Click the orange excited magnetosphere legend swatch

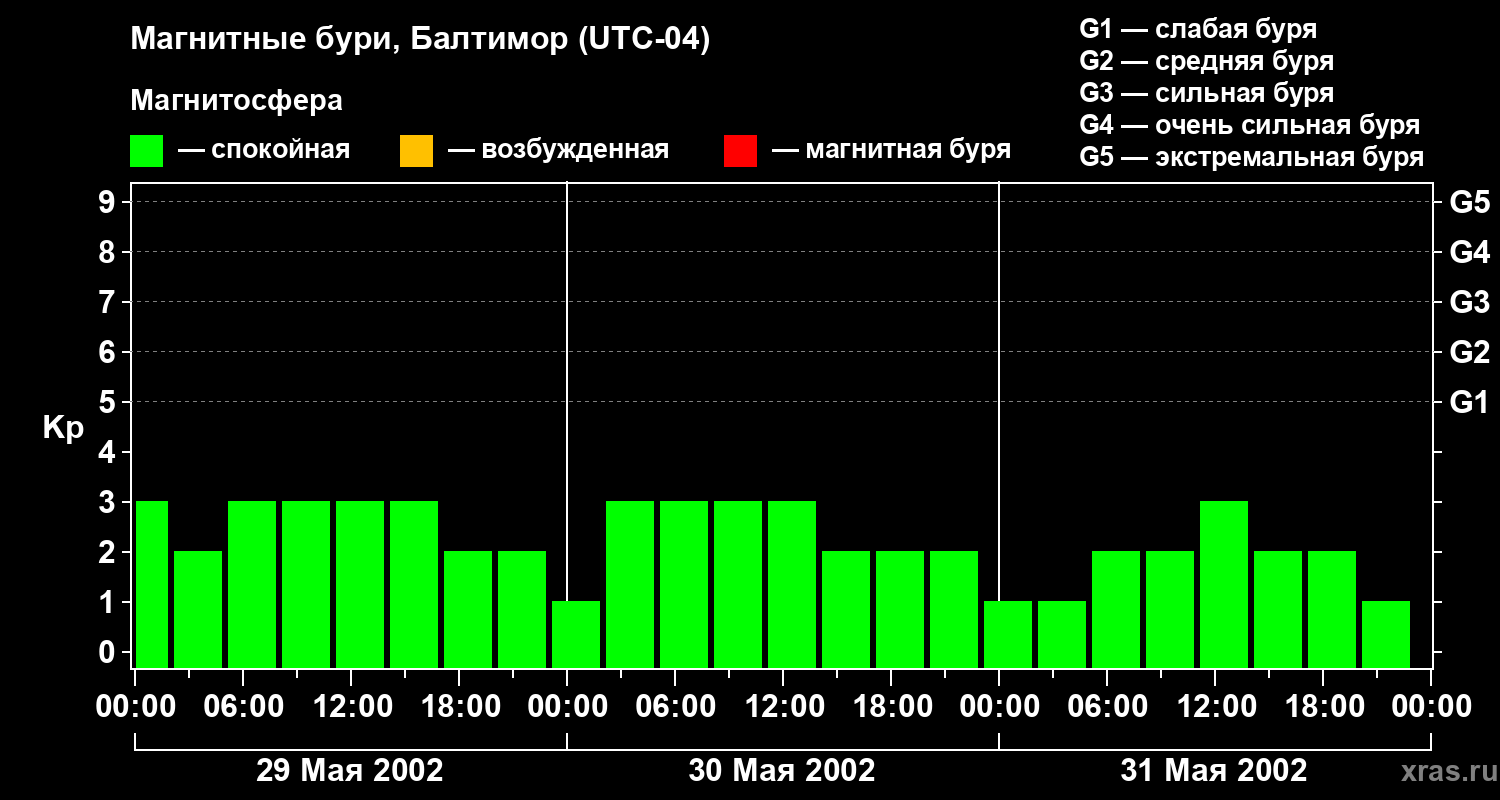click(416, 151)
